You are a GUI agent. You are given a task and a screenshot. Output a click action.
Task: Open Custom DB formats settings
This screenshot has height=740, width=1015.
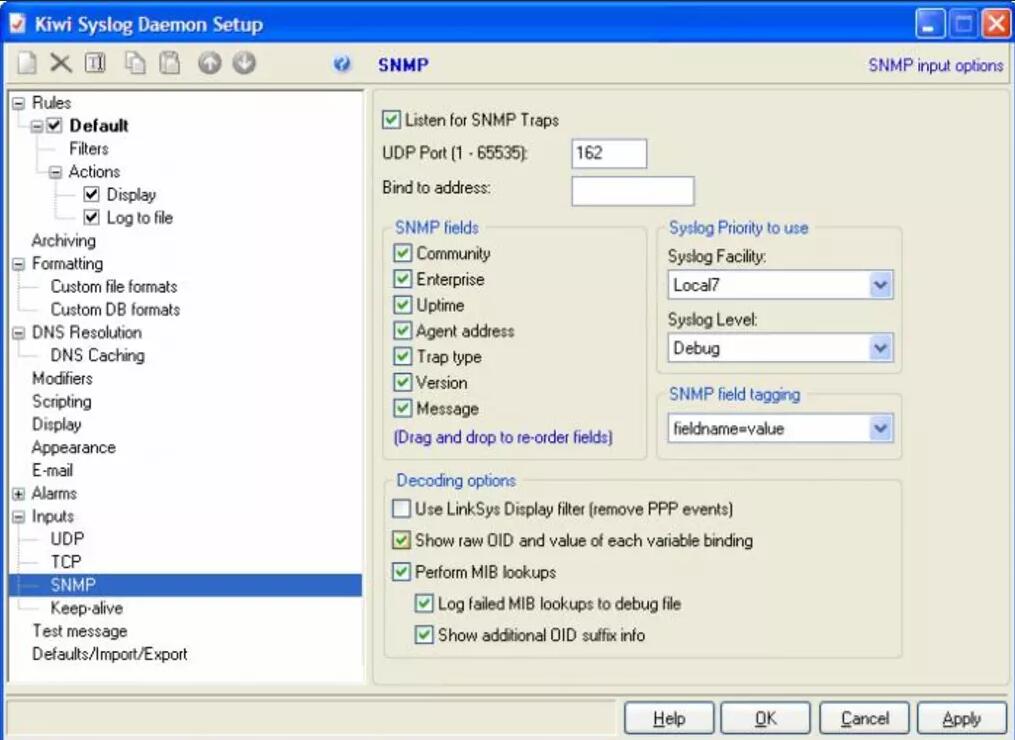115,309
